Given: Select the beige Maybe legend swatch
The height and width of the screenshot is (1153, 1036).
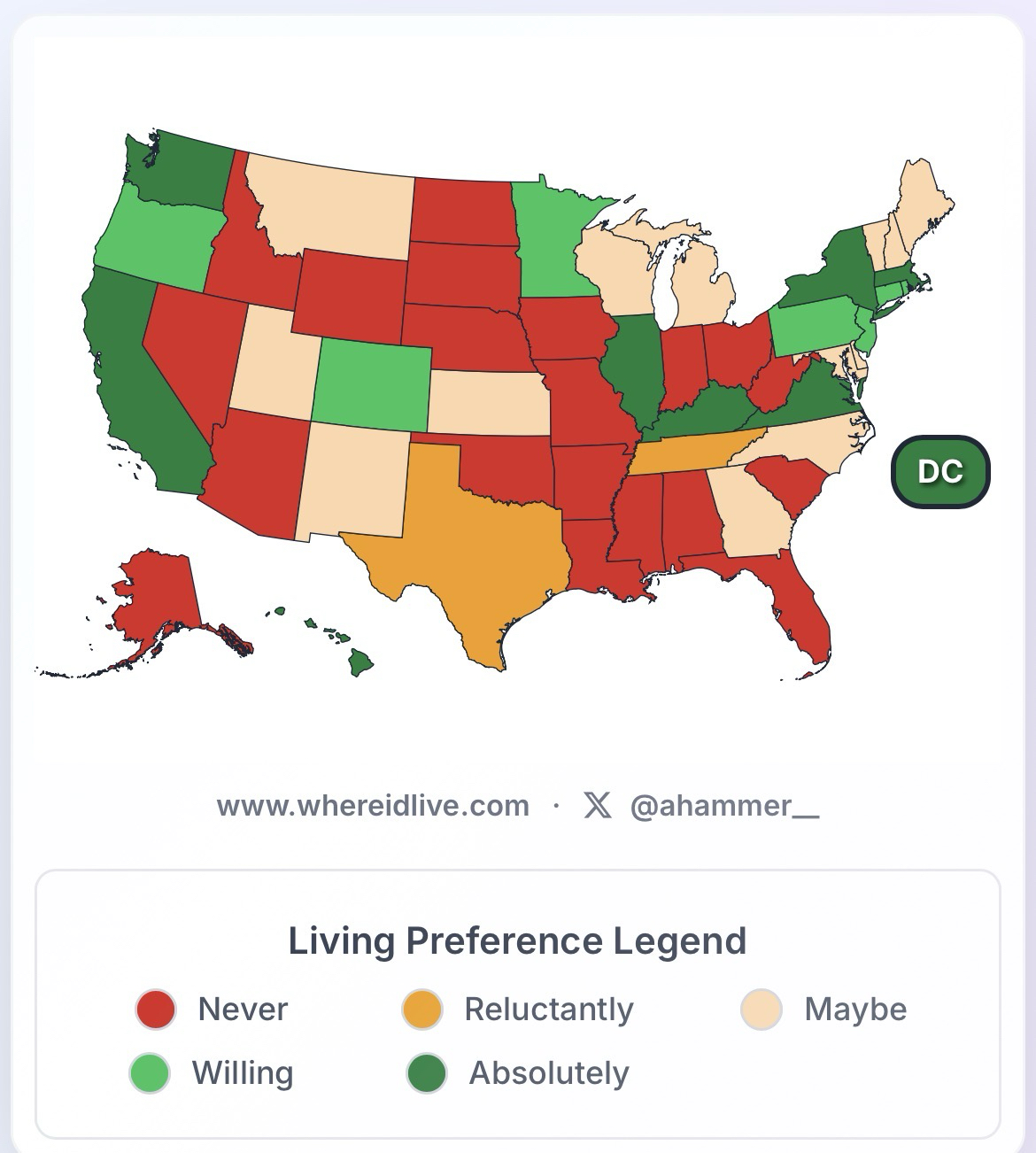Looking at the screenshot, I should tap(762, 1010).
